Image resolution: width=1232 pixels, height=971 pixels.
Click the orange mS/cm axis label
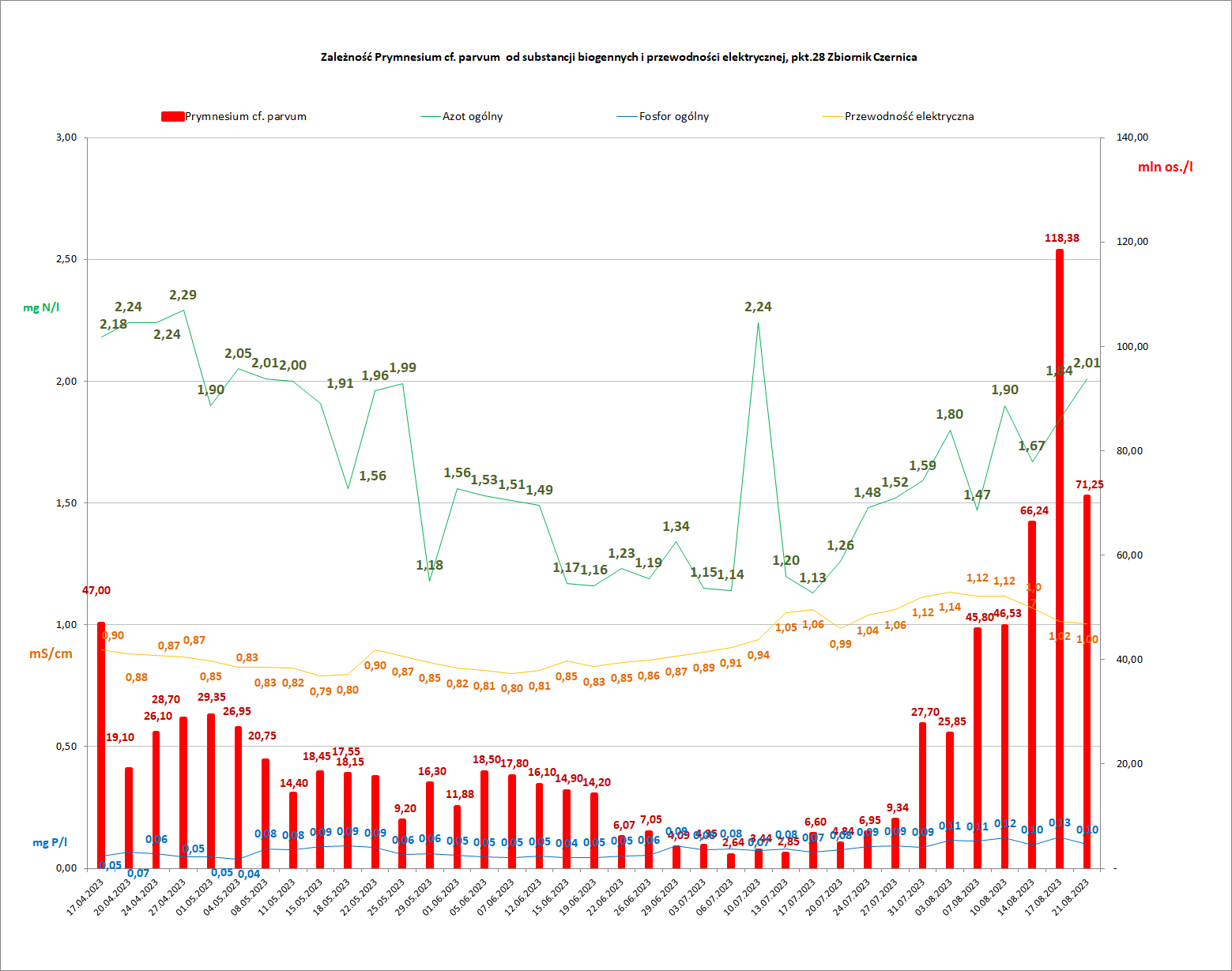pos(51,653)
